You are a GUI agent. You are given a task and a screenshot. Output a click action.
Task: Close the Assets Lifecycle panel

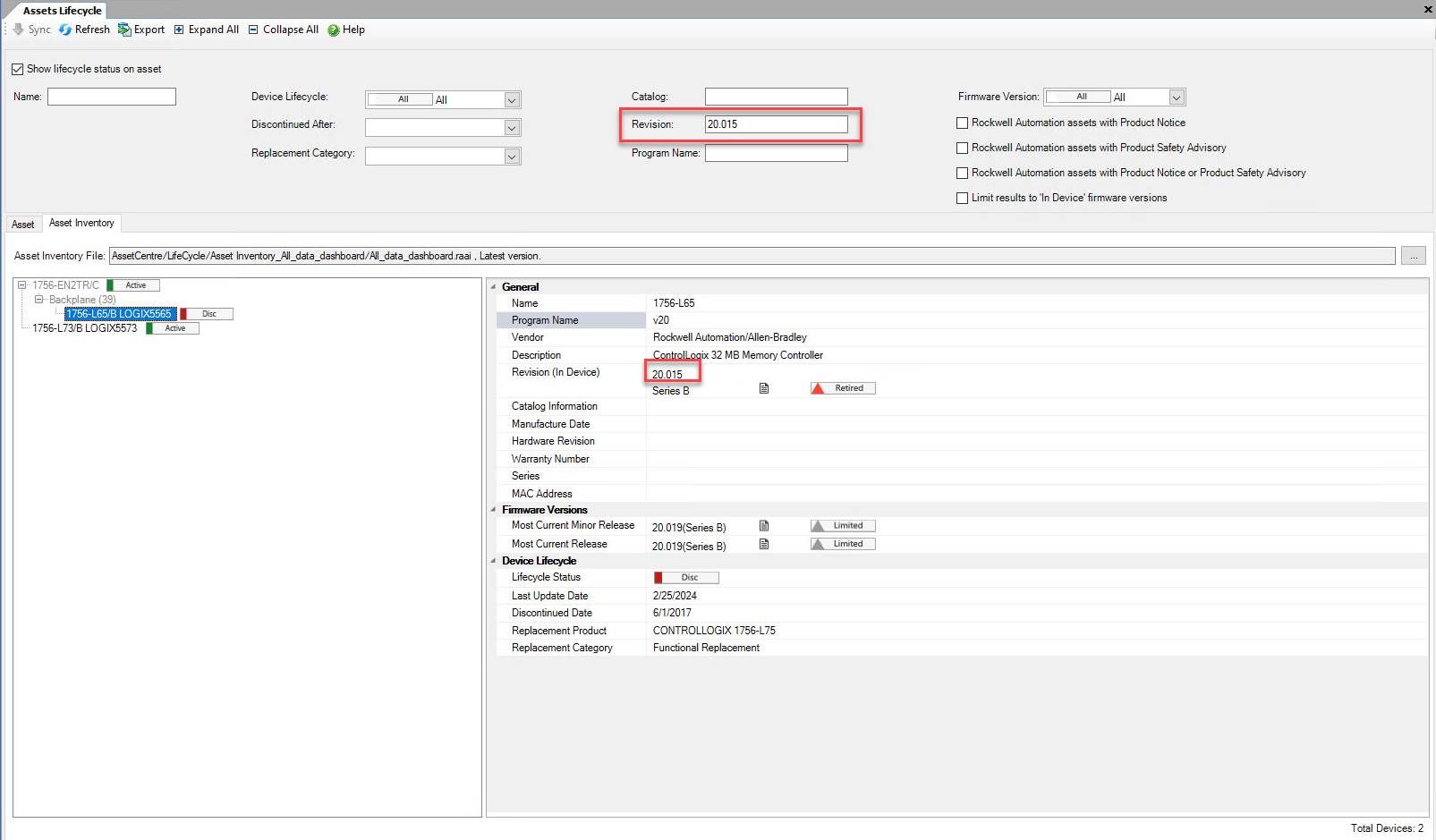pos(1428,9)
